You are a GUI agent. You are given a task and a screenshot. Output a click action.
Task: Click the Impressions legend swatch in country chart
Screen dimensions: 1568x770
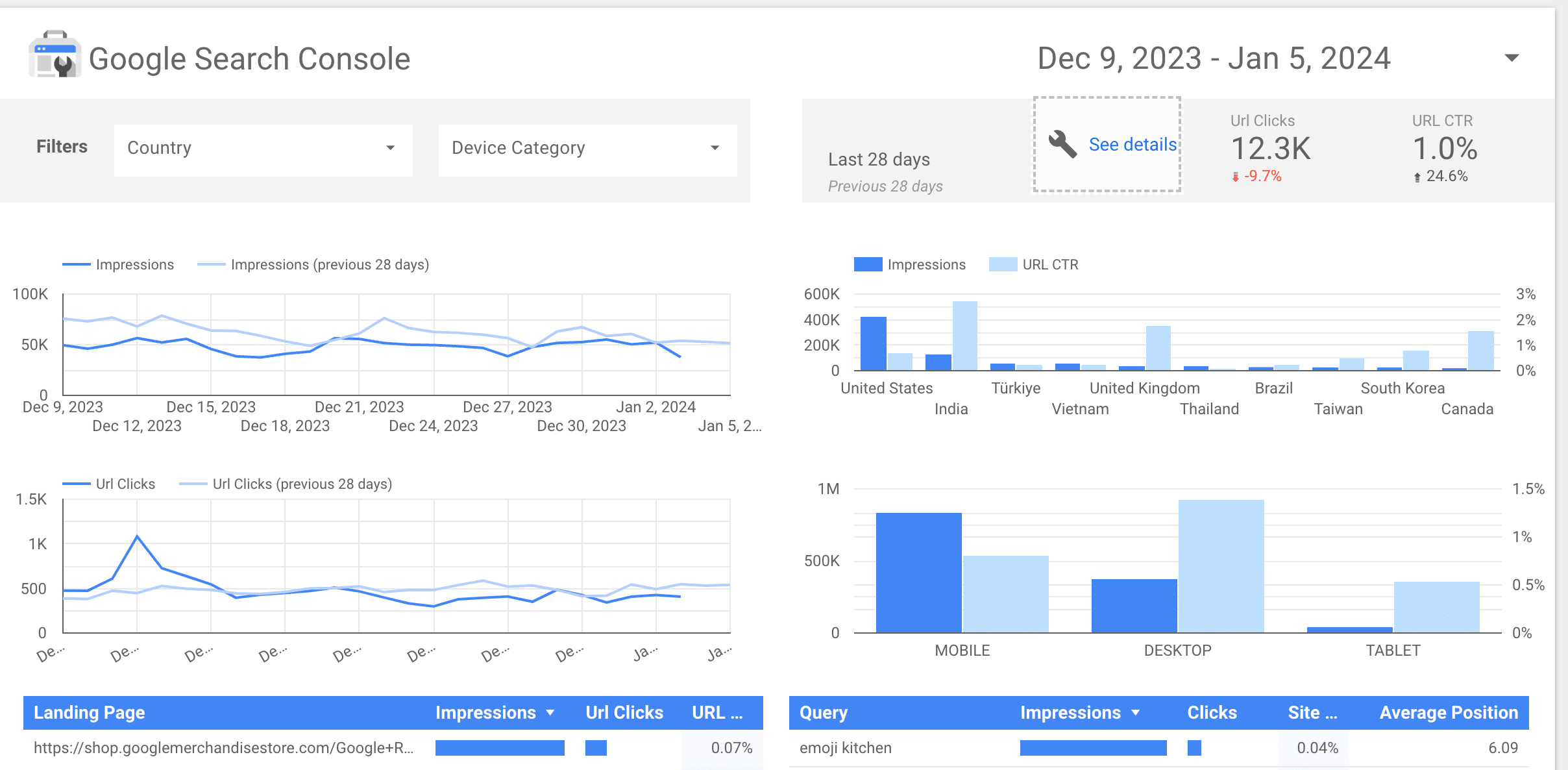click(x=868, y=264)
